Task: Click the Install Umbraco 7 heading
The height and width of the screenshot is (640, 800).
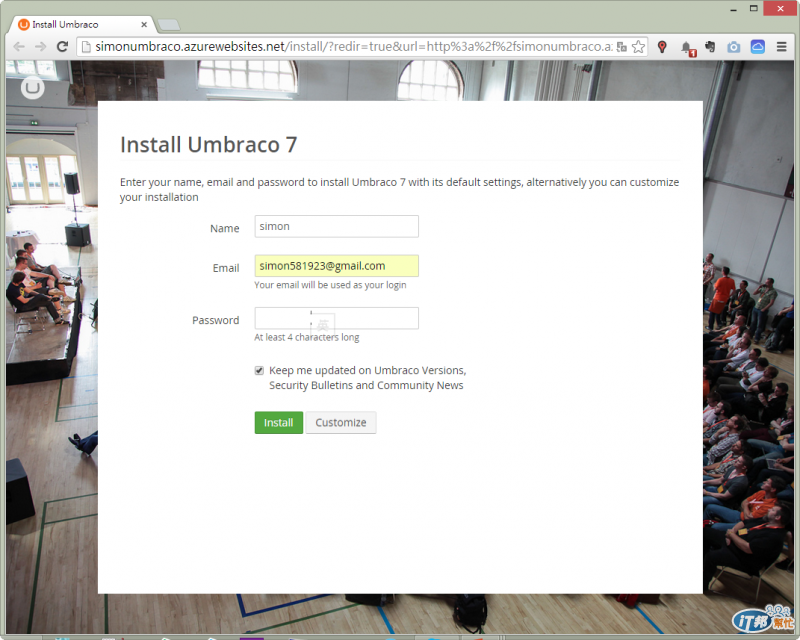Action: tap(208, 145)
